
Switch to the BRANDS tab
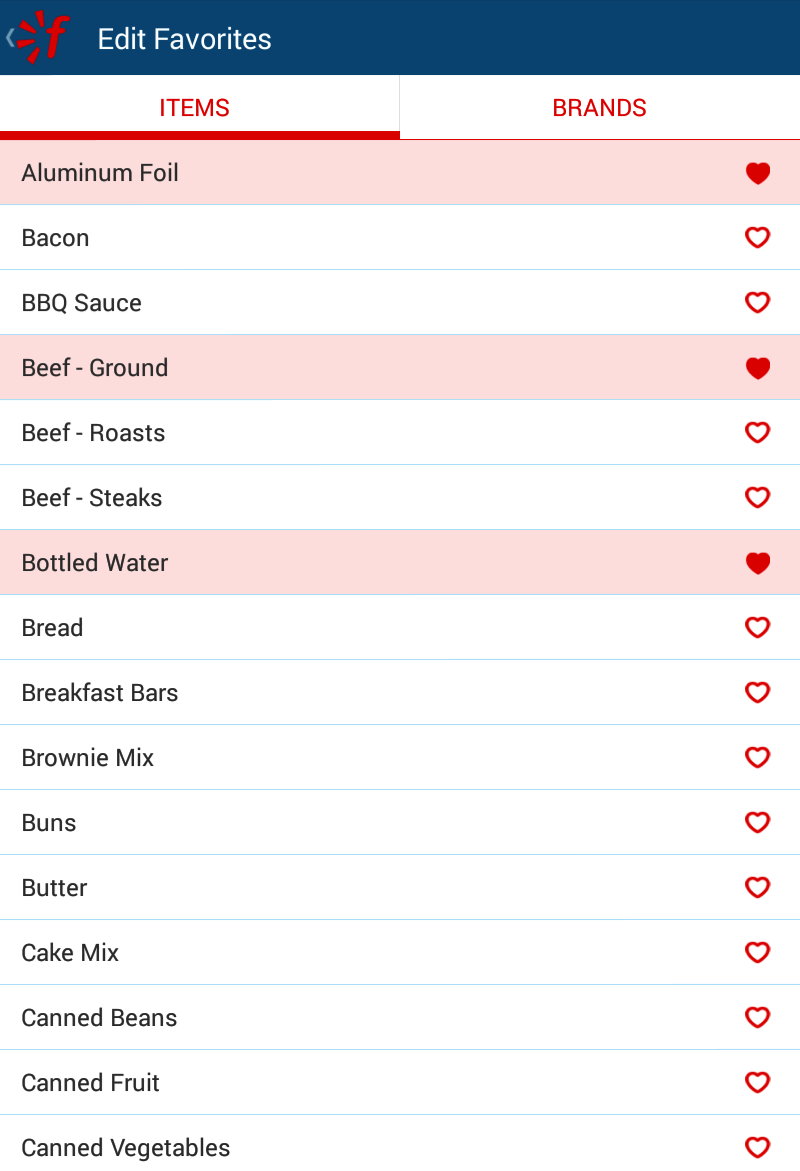click(599, 108)
